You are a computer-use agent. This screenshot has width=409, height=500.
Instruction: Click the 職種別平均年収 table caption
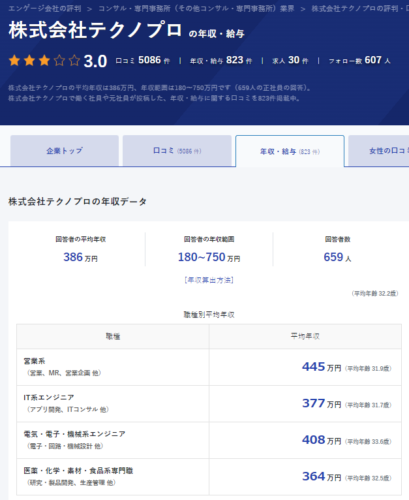[x=209, y=315]
